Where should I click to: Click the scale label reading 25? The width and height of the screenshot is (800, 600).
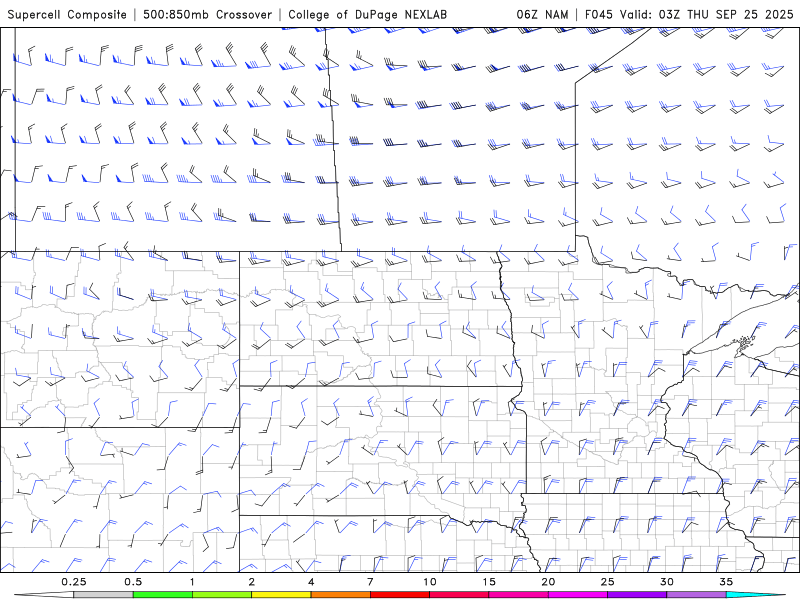click(x=607, y=582)
